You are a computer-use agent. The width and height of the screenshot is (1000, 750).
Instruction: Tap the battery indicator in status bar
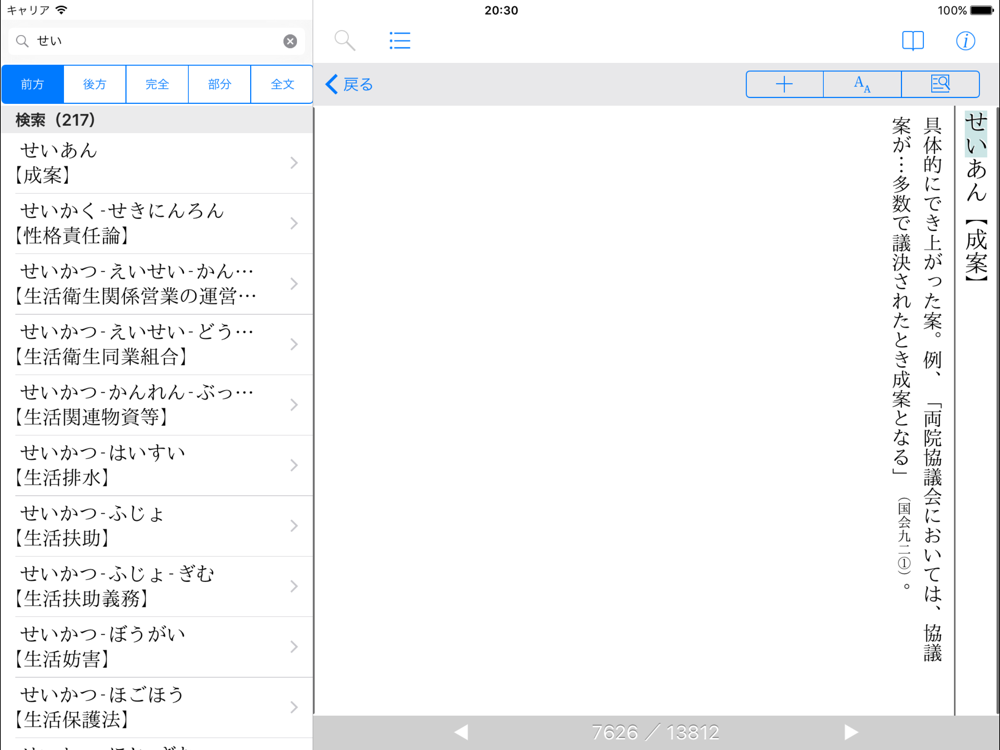point(982,10)
